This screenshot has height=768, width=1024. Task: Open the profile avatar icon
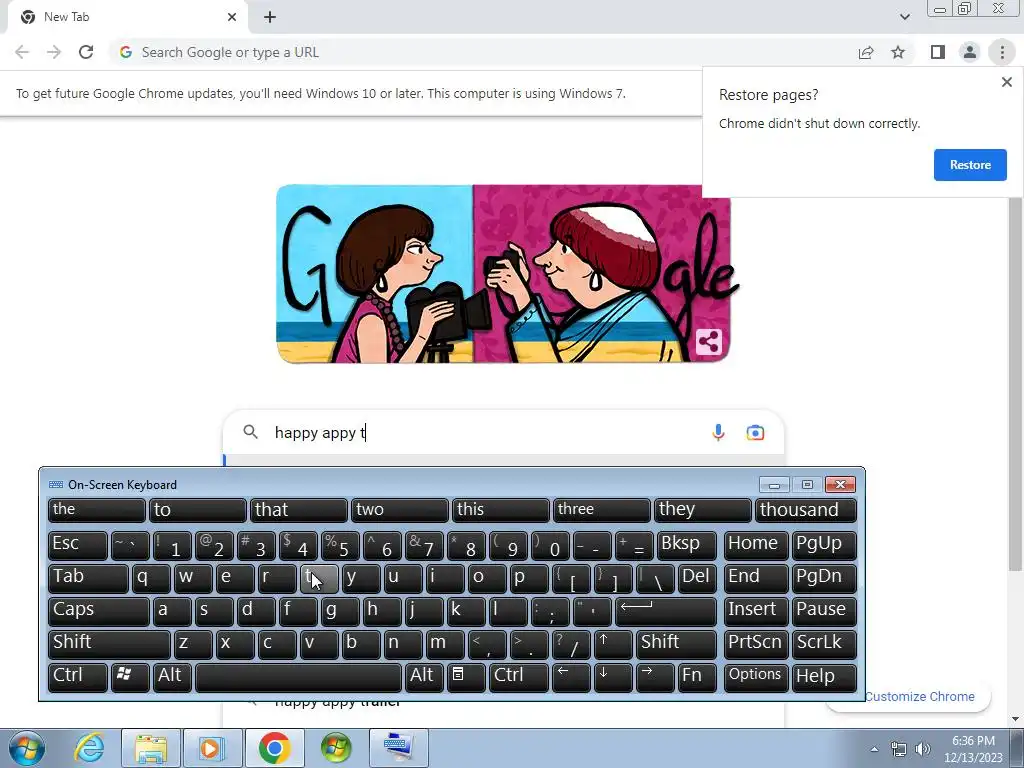tap(970, 52)
